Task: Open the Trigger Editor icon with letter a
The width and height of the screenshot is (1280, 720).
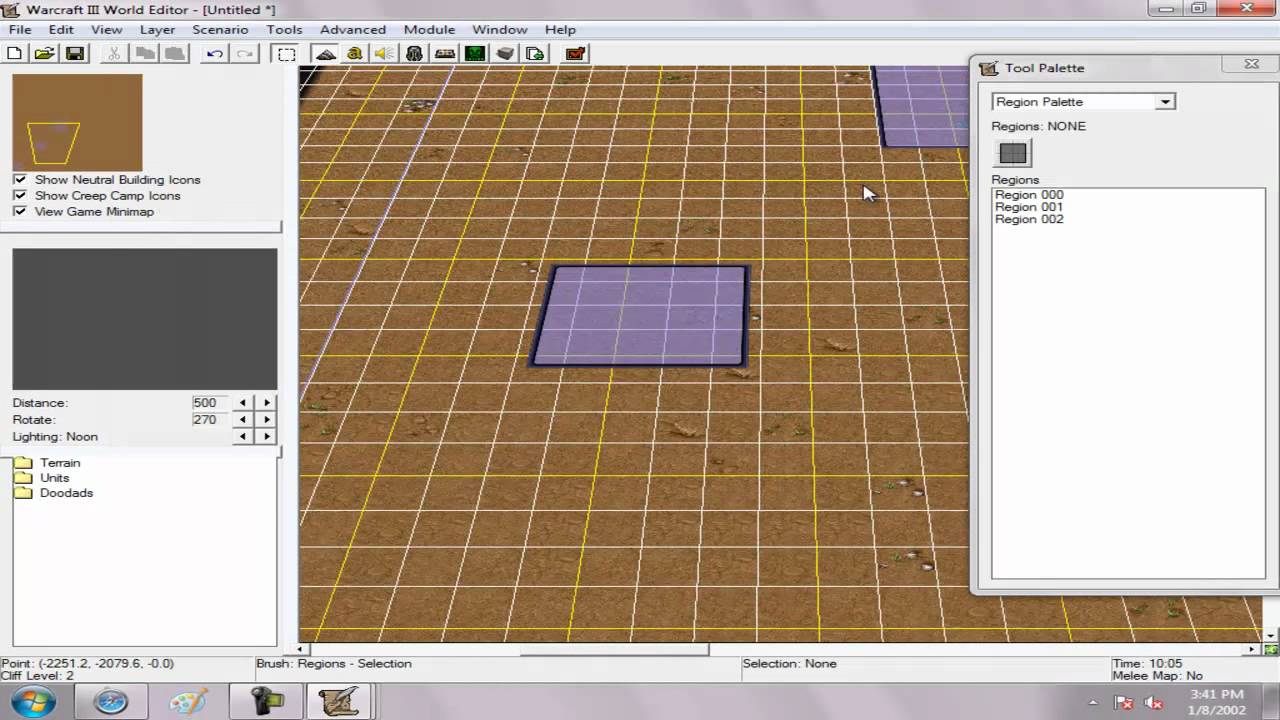Action: tap(354, 54)
